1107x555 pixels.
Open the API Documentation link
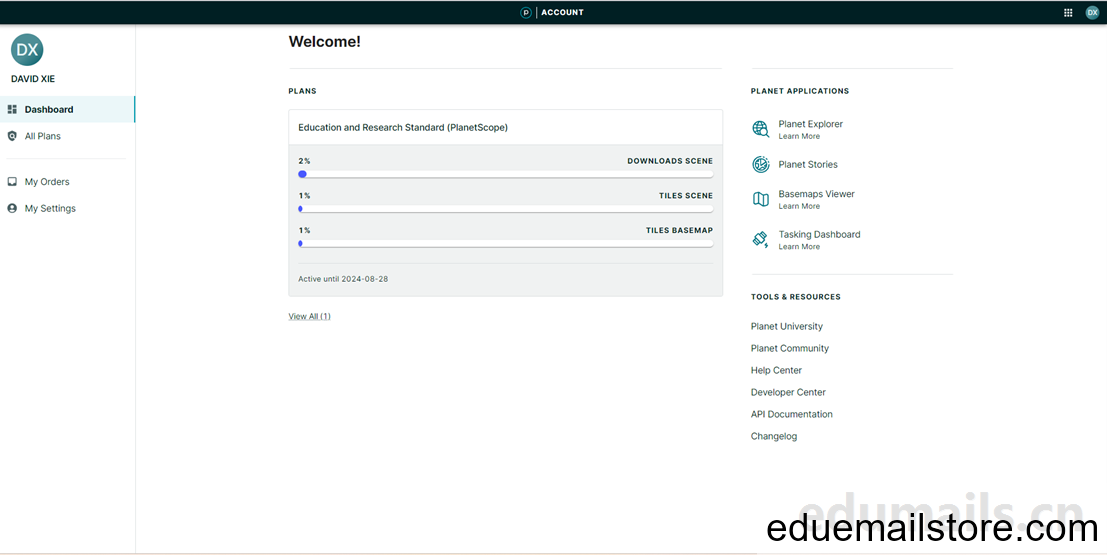pyautogui.click(x=791, y=414)
